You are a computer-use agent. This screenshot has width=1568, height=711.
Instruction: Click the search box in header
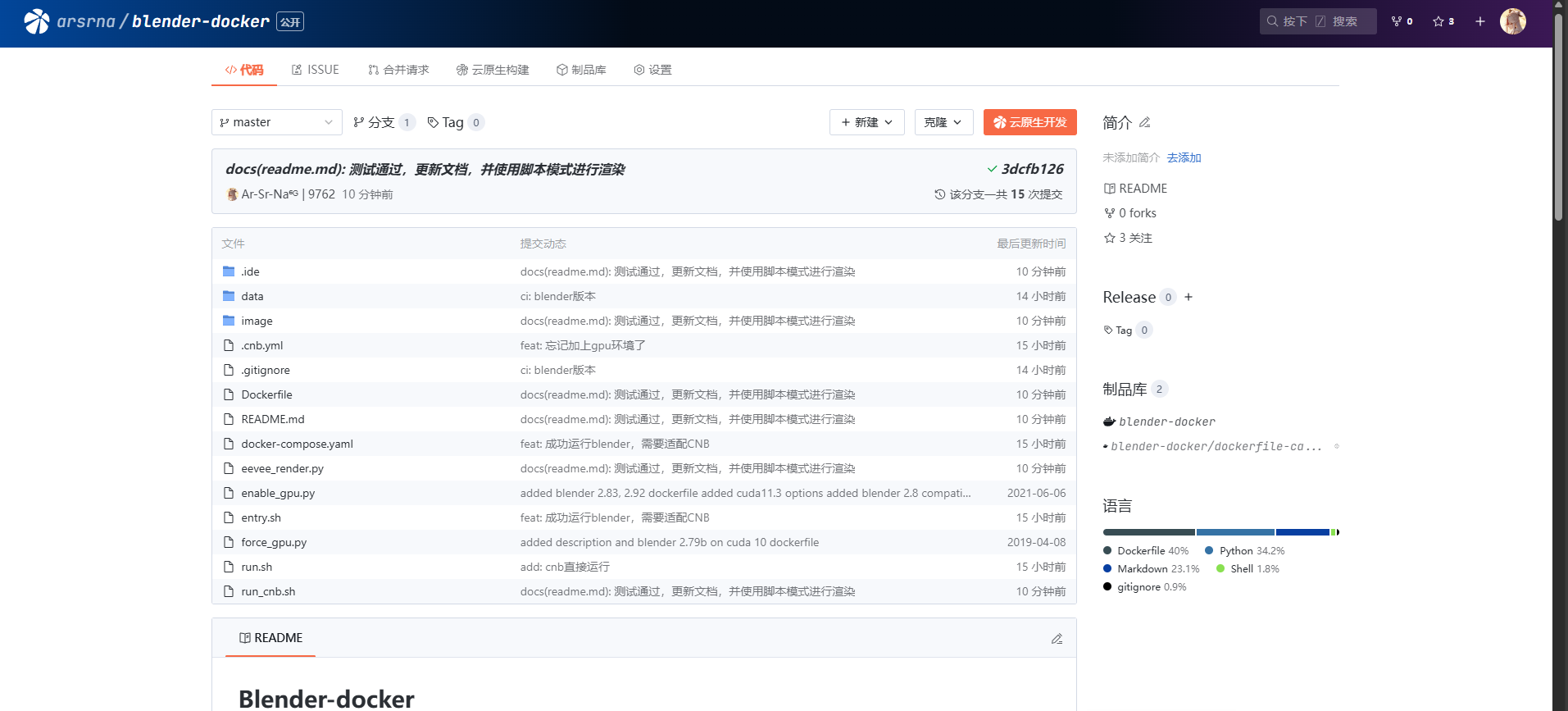[1317, 21]
